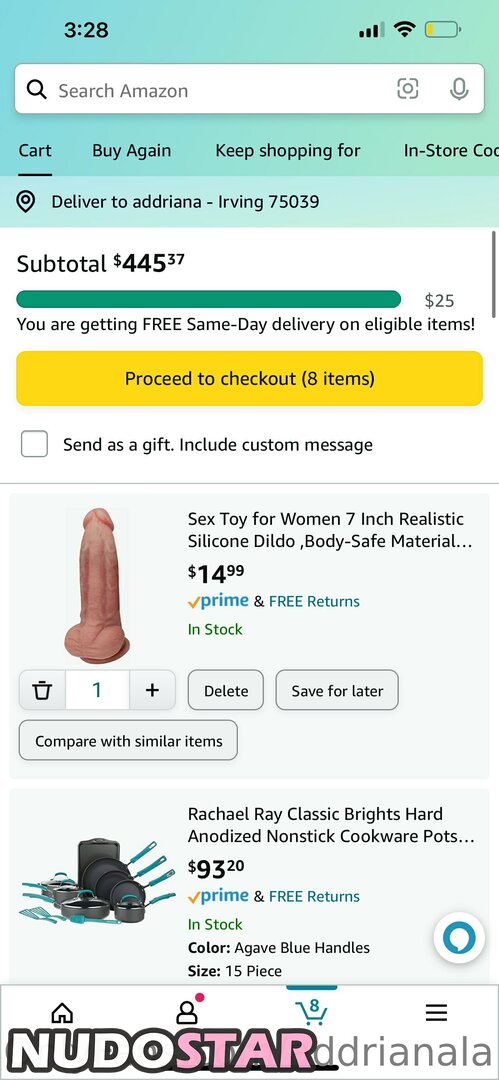Tap the microphone voice search icon

tap(459, 89)
